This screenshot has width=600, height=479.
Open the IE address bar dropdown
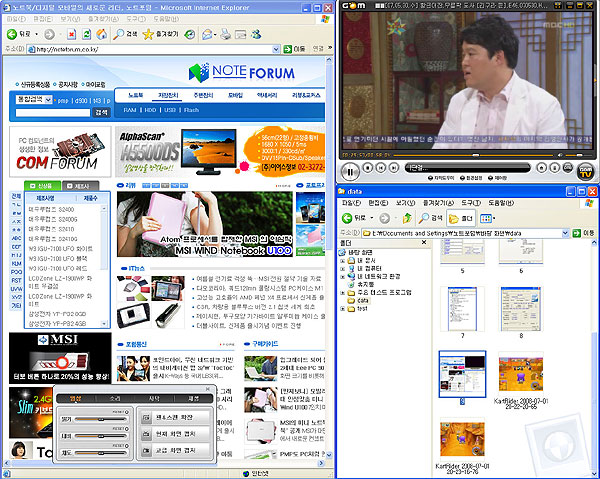[x=276, y=49]
